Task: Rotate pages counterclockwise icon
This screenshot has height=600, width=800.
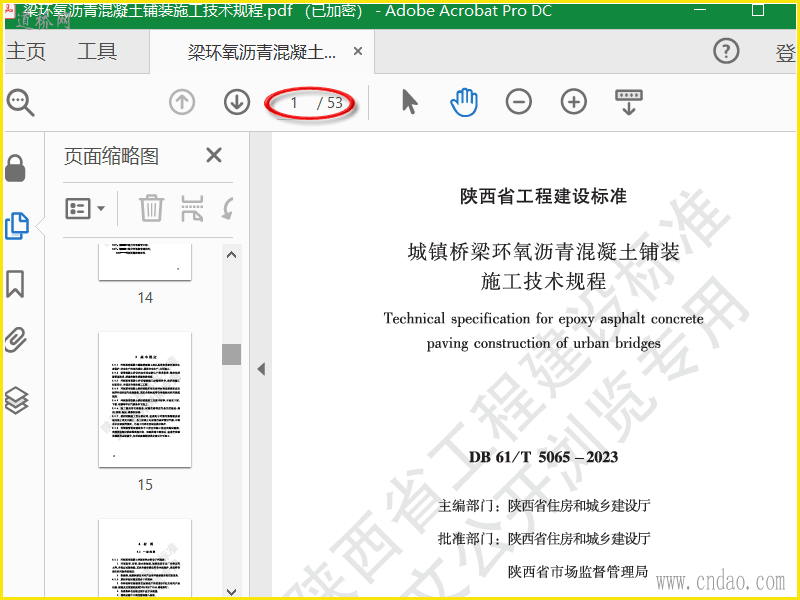Action: point(228,208)
